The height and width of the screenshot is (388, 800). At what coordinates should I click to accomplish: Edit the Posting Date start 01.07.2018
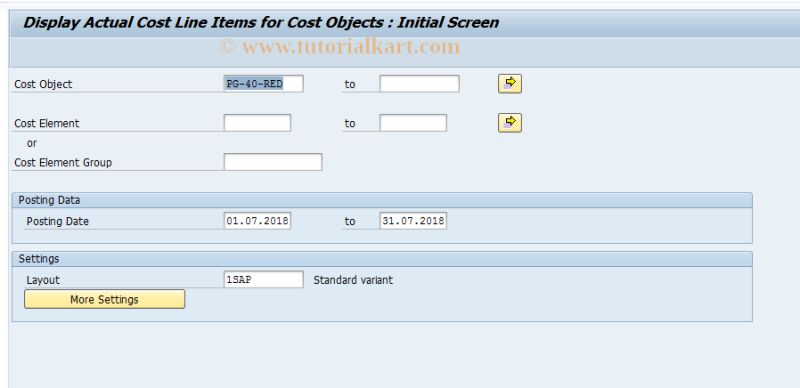[257, 221]
